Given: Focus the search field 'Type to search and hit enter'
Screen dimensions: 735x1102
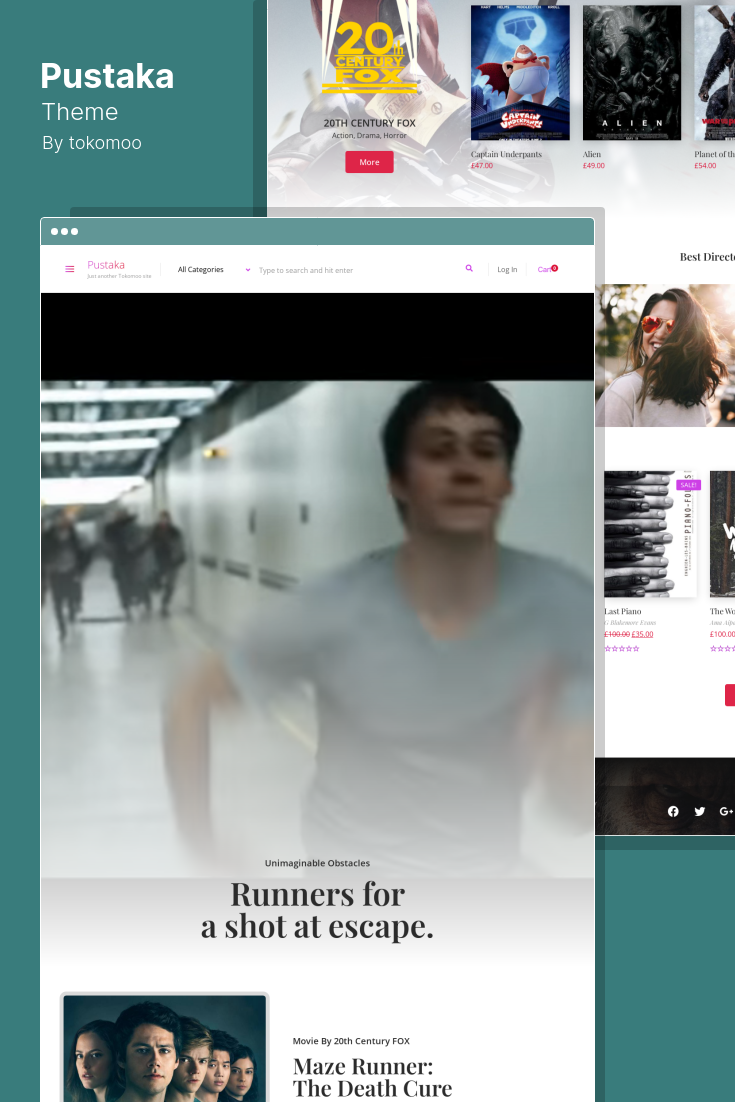Looking at the screenshot, I should tap(357, 270).
